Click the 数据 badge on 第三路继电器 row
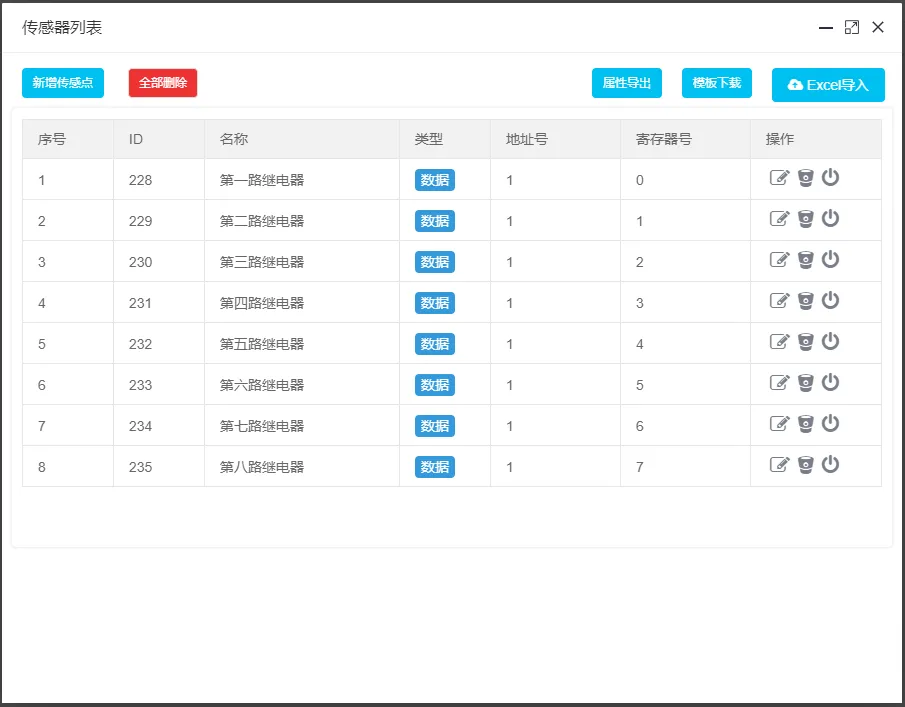Viewport: 905px width, 707px height. pyautogui.click(x=434, y=261)
